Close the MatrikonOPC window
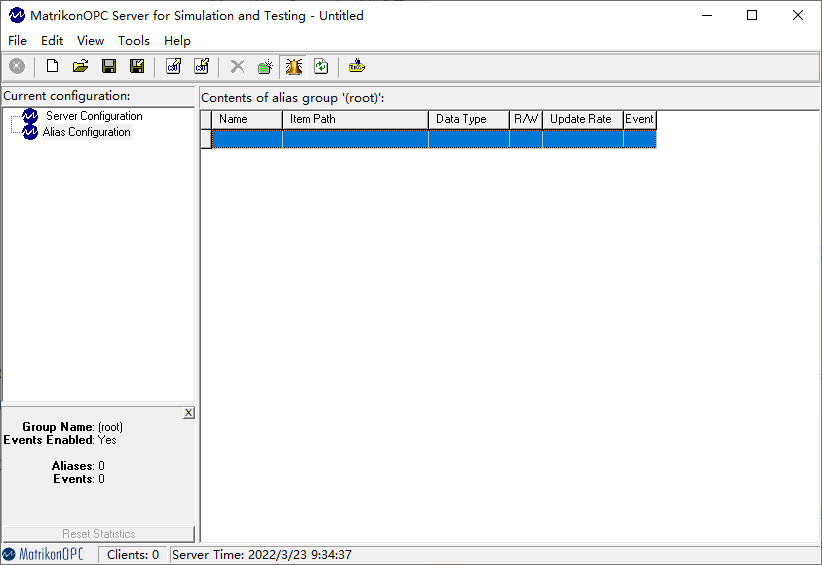Image resolution: width=822 pixels, height=565 pixels. [x=797, y=16]
